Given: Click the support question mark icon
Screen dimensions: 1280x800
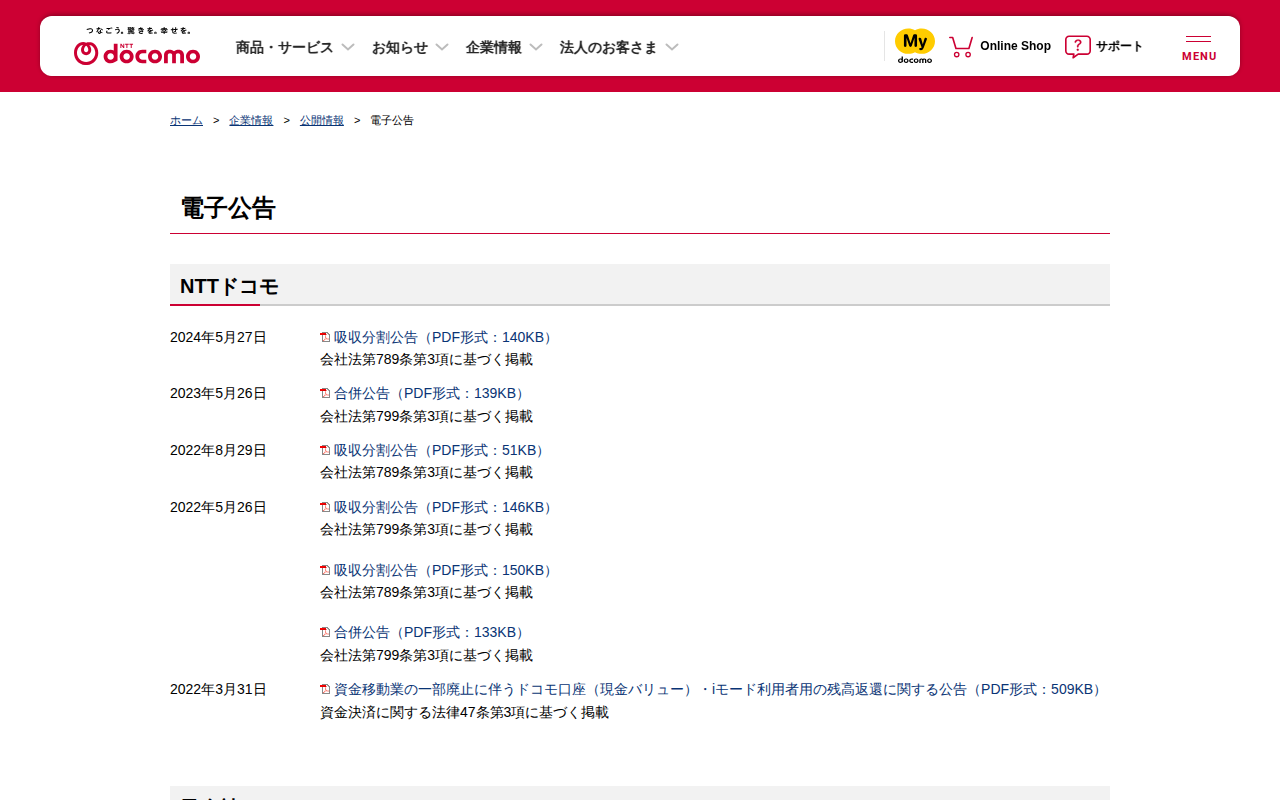Looking at the screenshot, I should 1077,47.
